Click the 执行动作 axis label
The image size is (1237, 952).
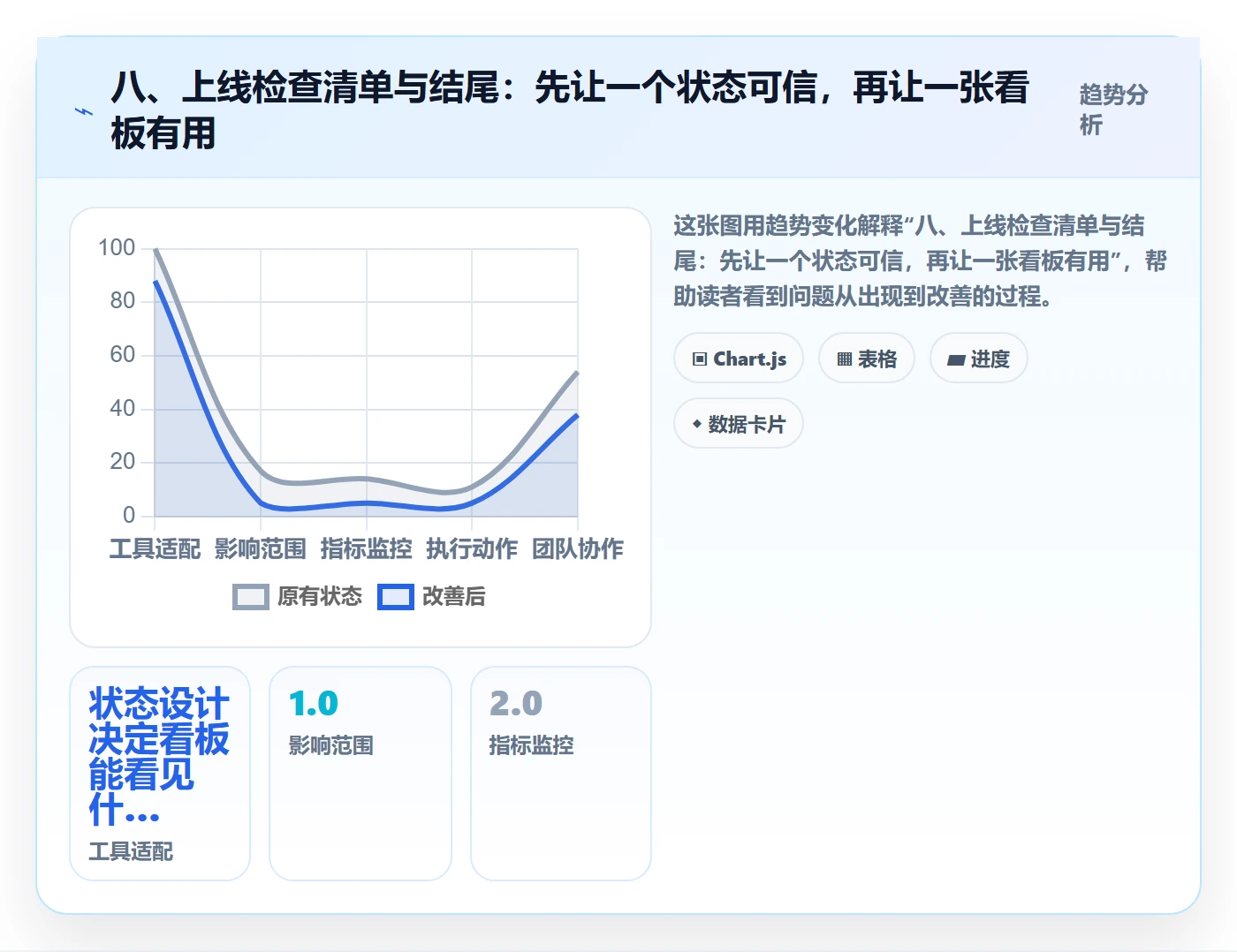pos(472,549)
